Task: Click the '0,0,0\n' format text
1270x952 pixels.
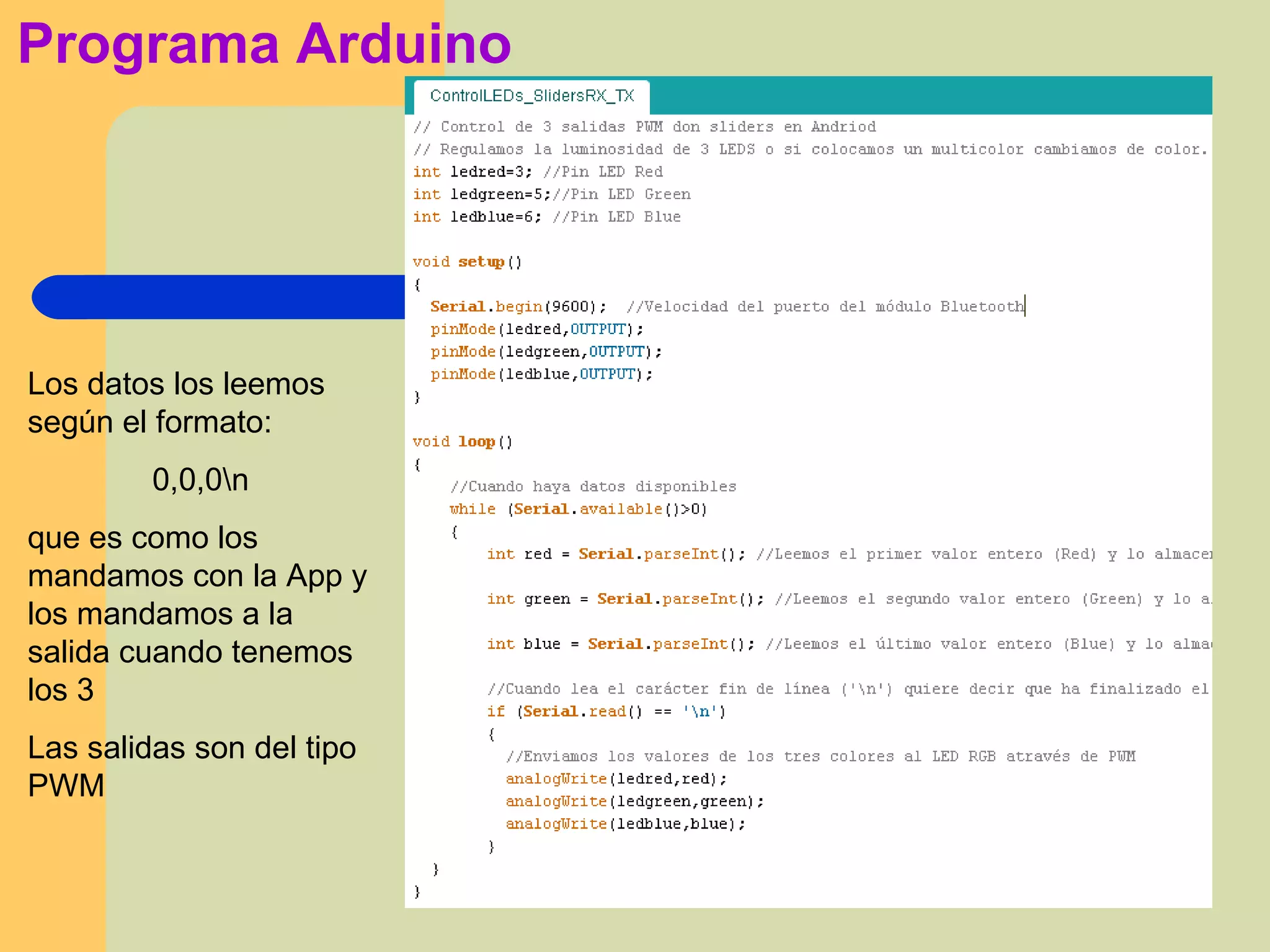Action: tap(200, 480)
